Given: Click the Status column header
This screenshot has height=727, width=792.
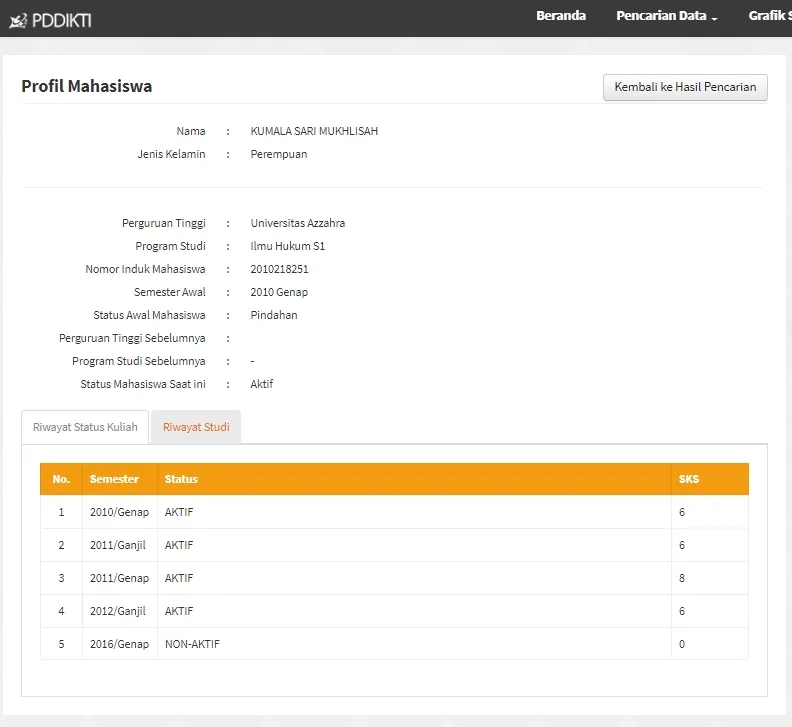Looking at the screenshot, I should tap(181, 479).
